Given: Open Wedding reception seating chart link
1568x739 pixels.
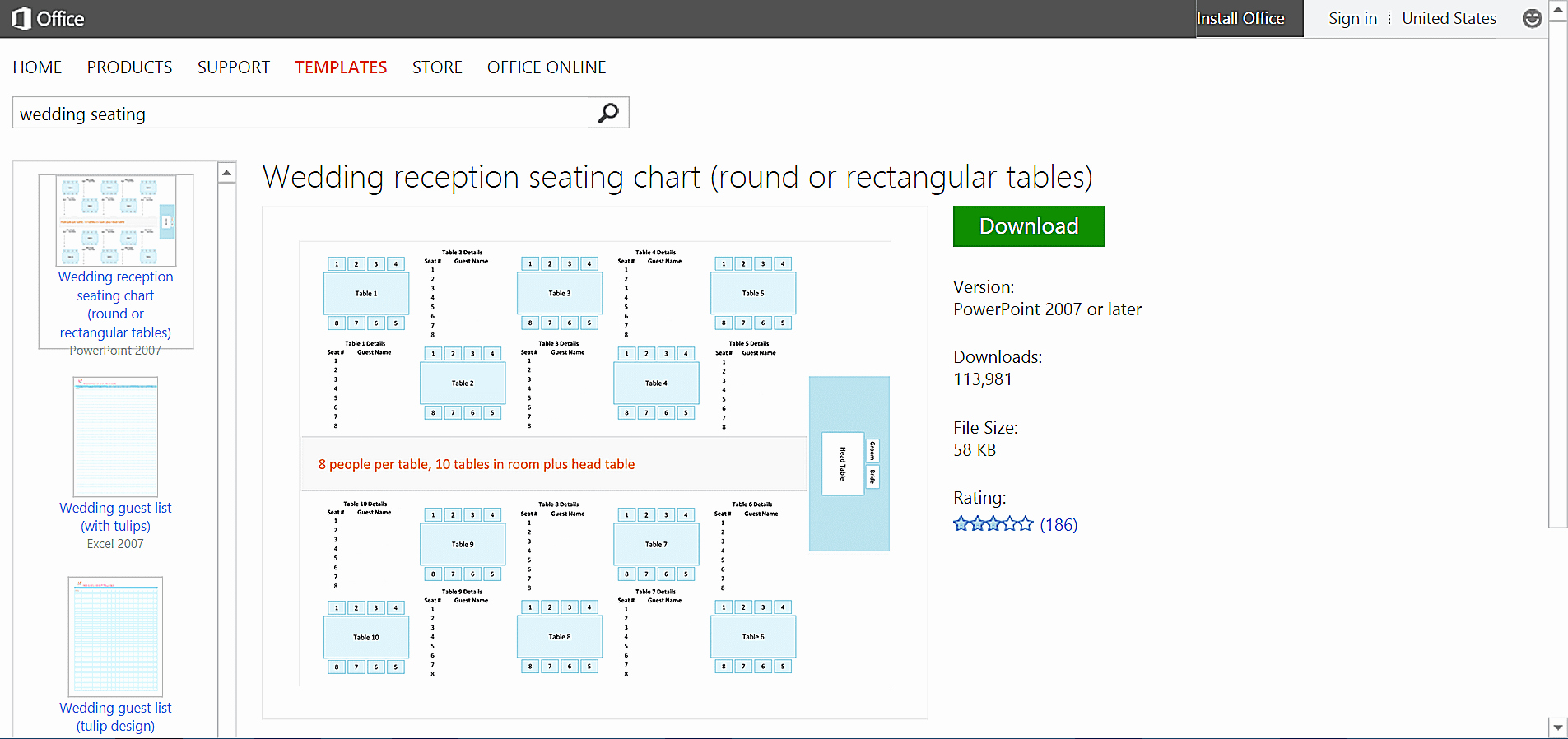Looking at the screenshot, I should click(x=116, y=304).
